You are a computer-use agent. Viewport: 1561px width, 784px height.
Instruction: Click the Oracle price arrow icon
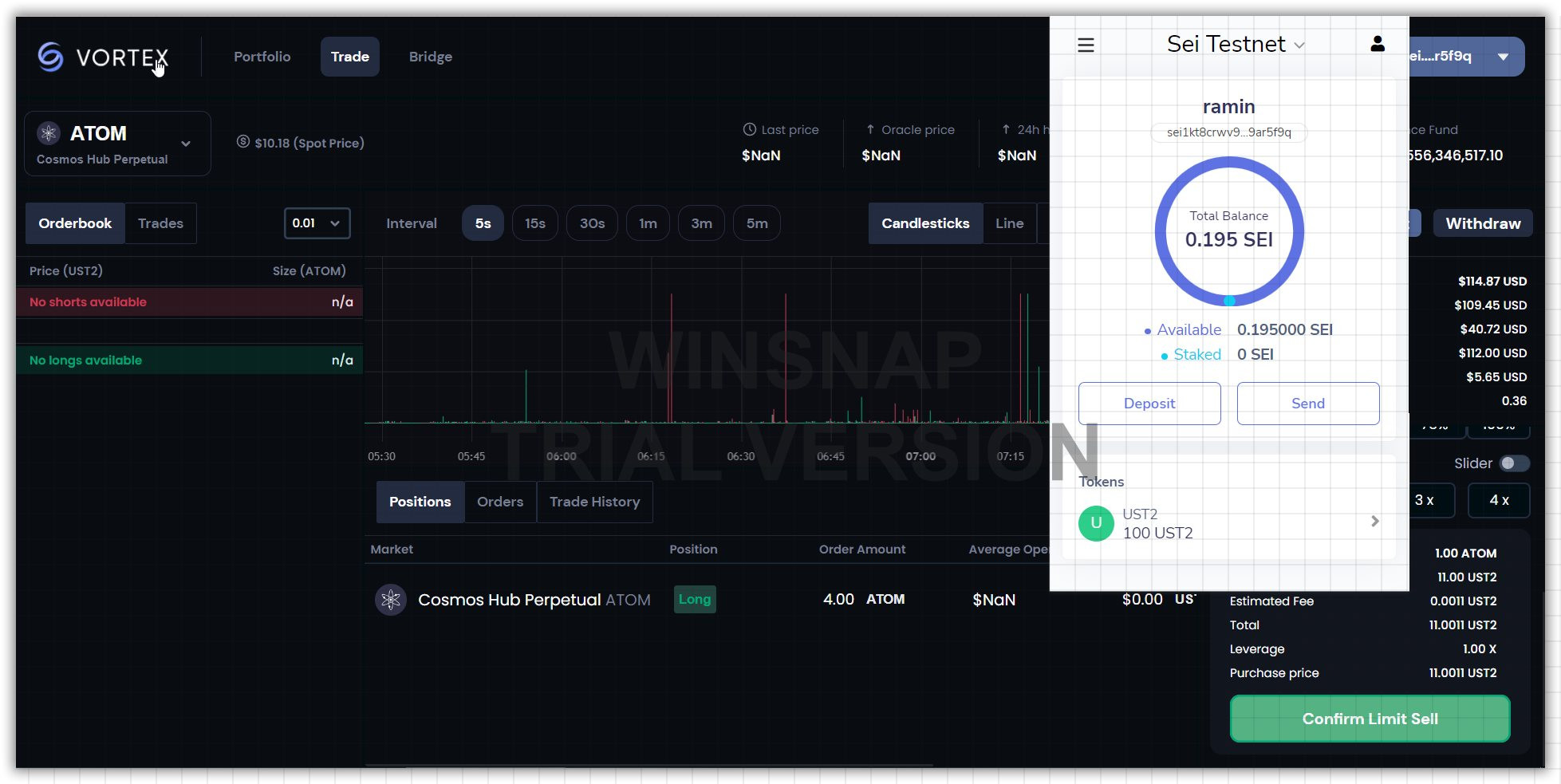coord(870,129)
